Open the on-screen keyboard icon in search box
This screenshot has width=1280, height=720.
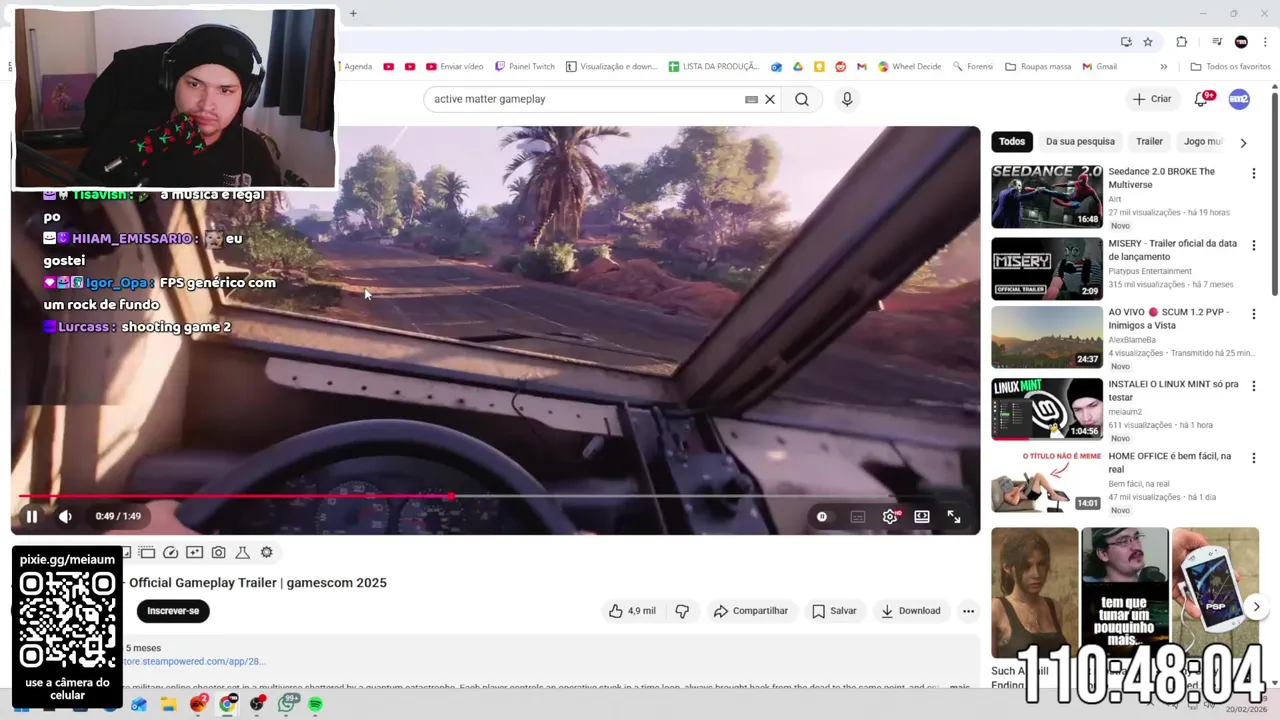[751, 99]
